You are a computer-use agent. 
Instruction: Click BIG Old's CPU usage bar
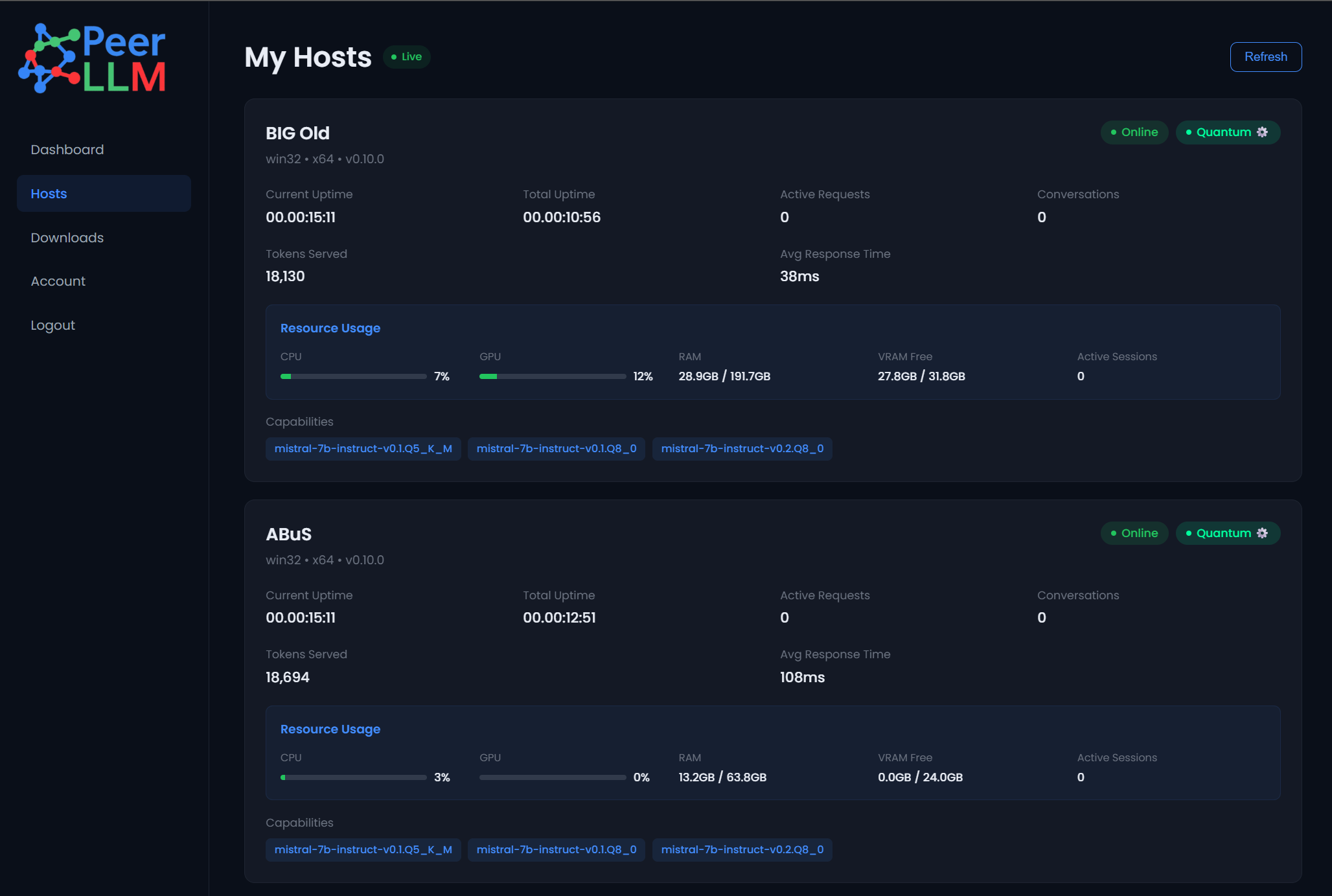[353, 376]
